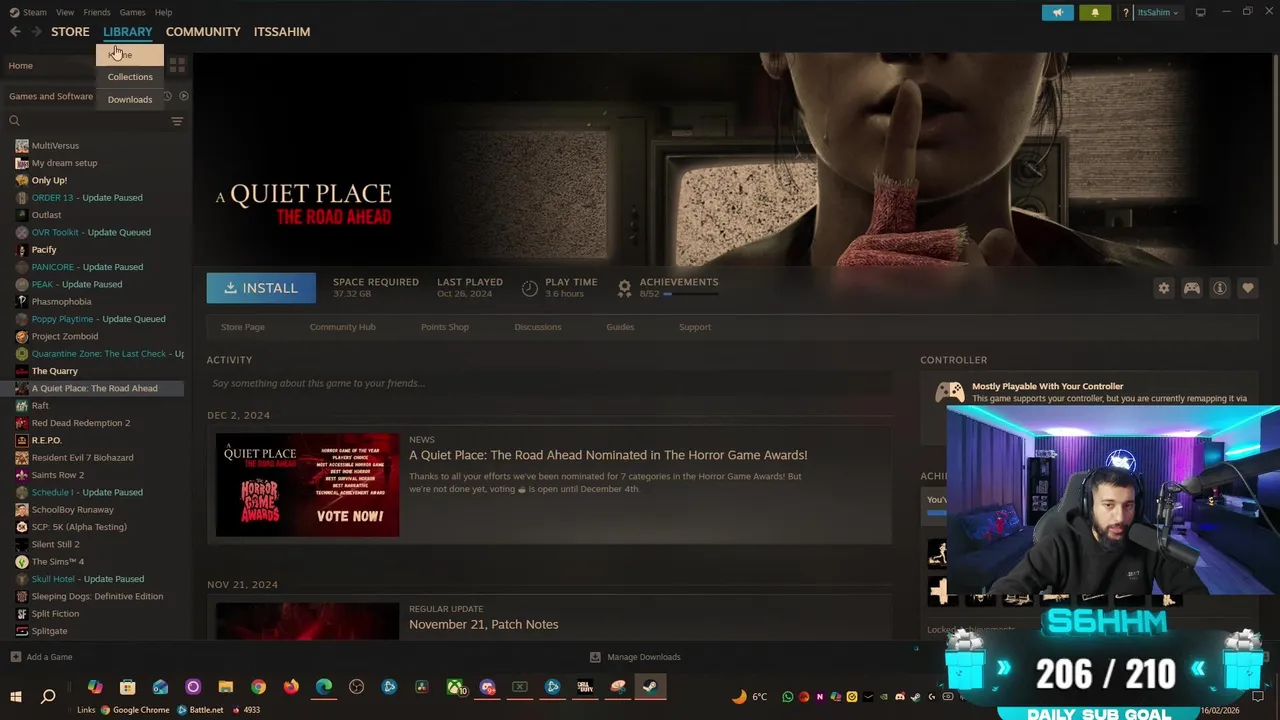This screenshot has width=1280, height=720.
Task: Click the blue INSTALL button
Action: tap(261, 288)
